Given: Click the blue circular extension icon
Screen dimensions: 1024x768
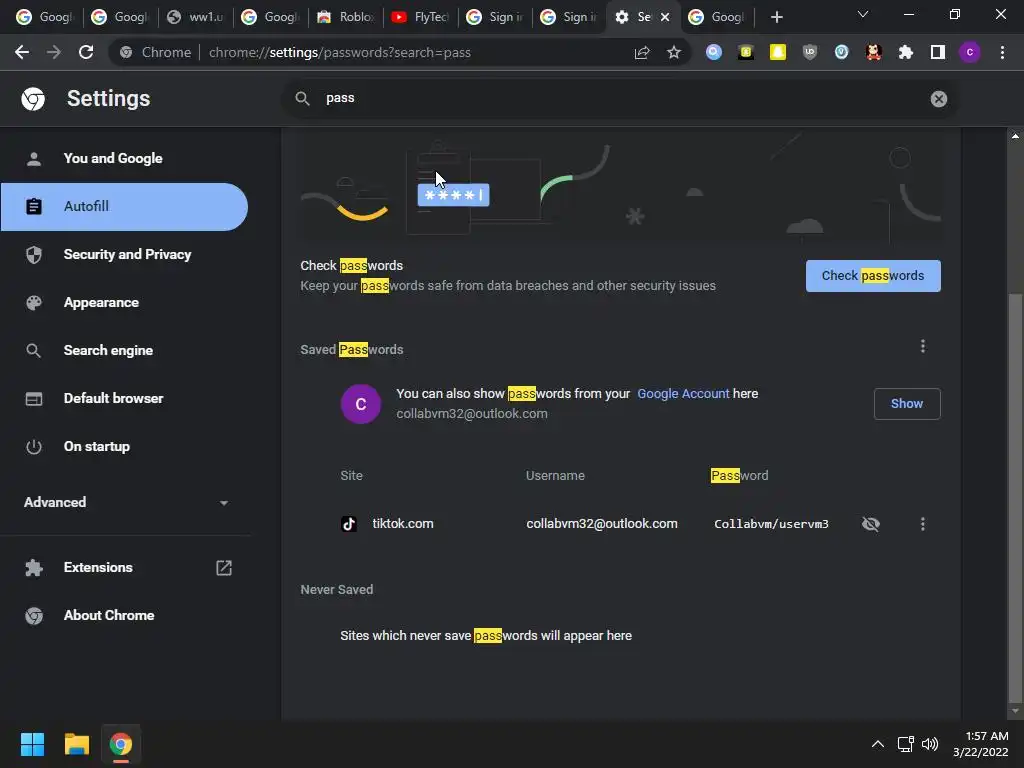Looking at the screenshot, I should point(713,52).
